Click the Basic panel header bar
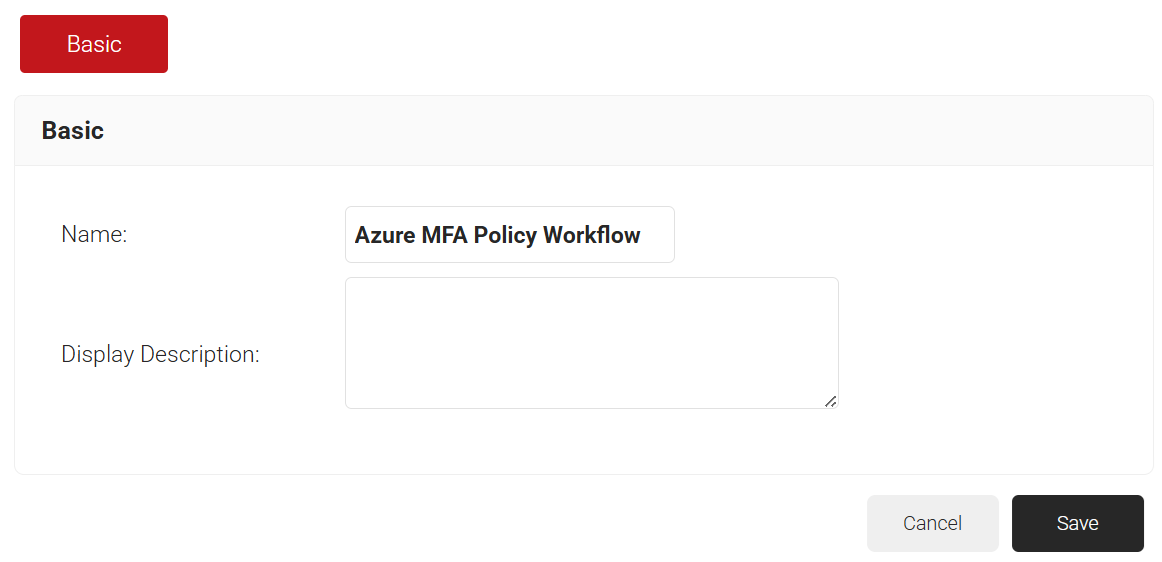 coord(583,131)
